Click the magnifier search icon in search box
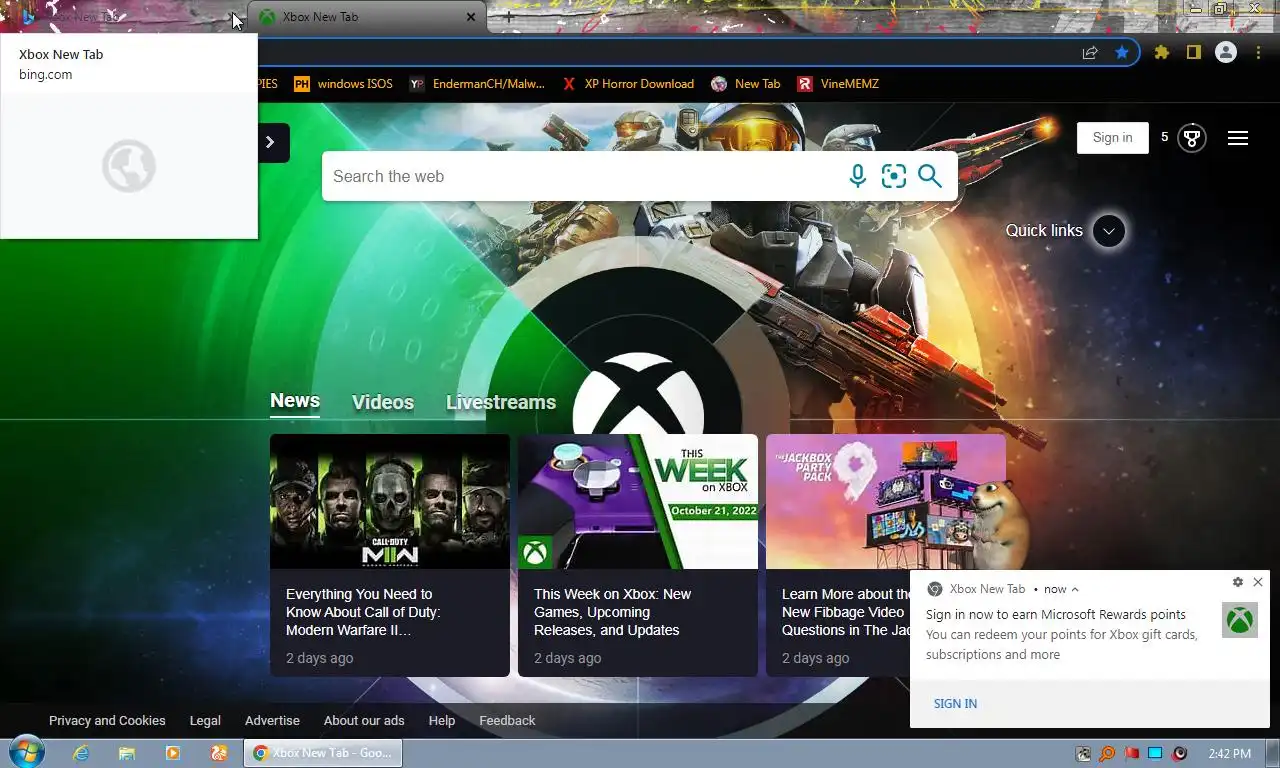 tap(930, 176)
